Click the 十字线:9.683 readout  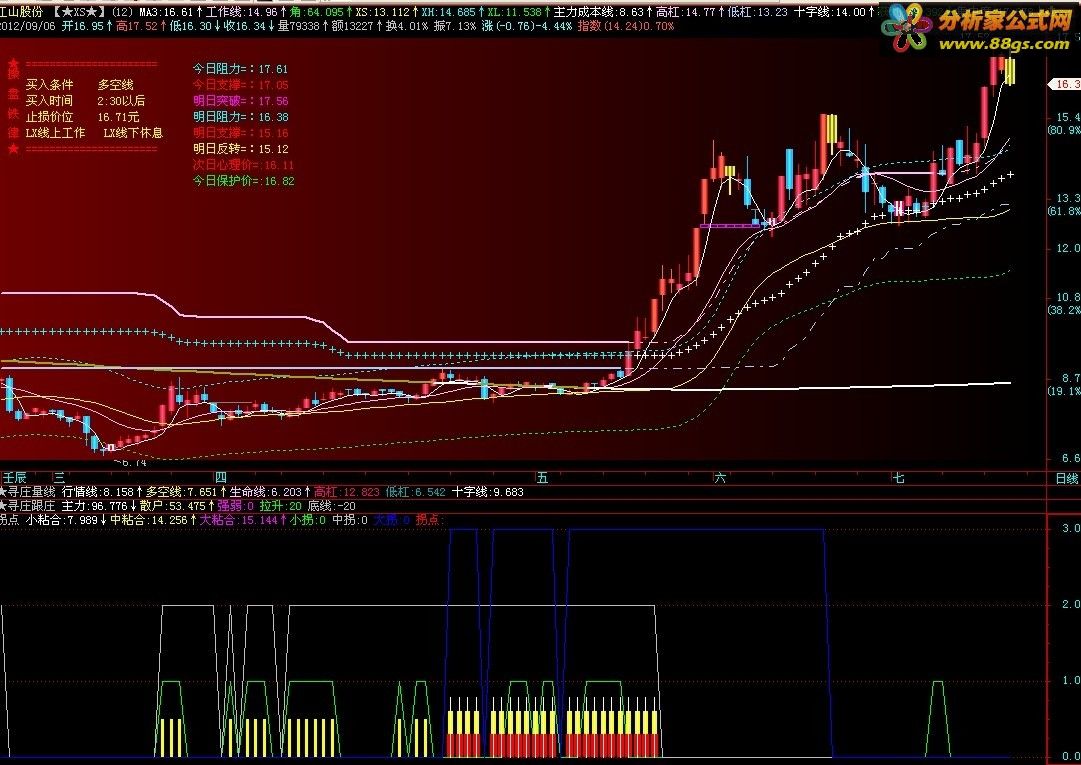coord(487,492)
